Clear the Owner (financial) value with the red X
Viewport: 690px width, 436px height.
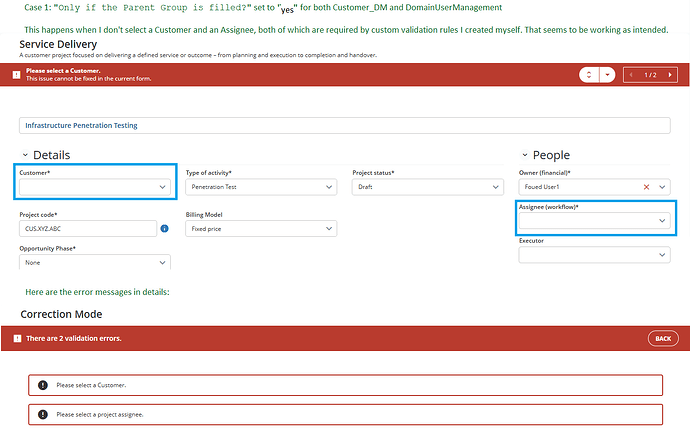point(646,187)
